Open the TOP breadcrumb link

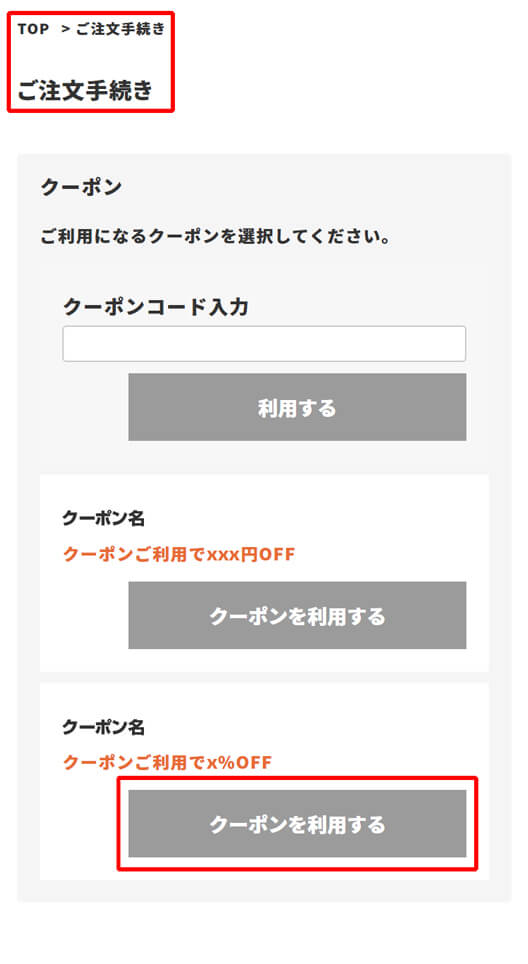[33, 29]
